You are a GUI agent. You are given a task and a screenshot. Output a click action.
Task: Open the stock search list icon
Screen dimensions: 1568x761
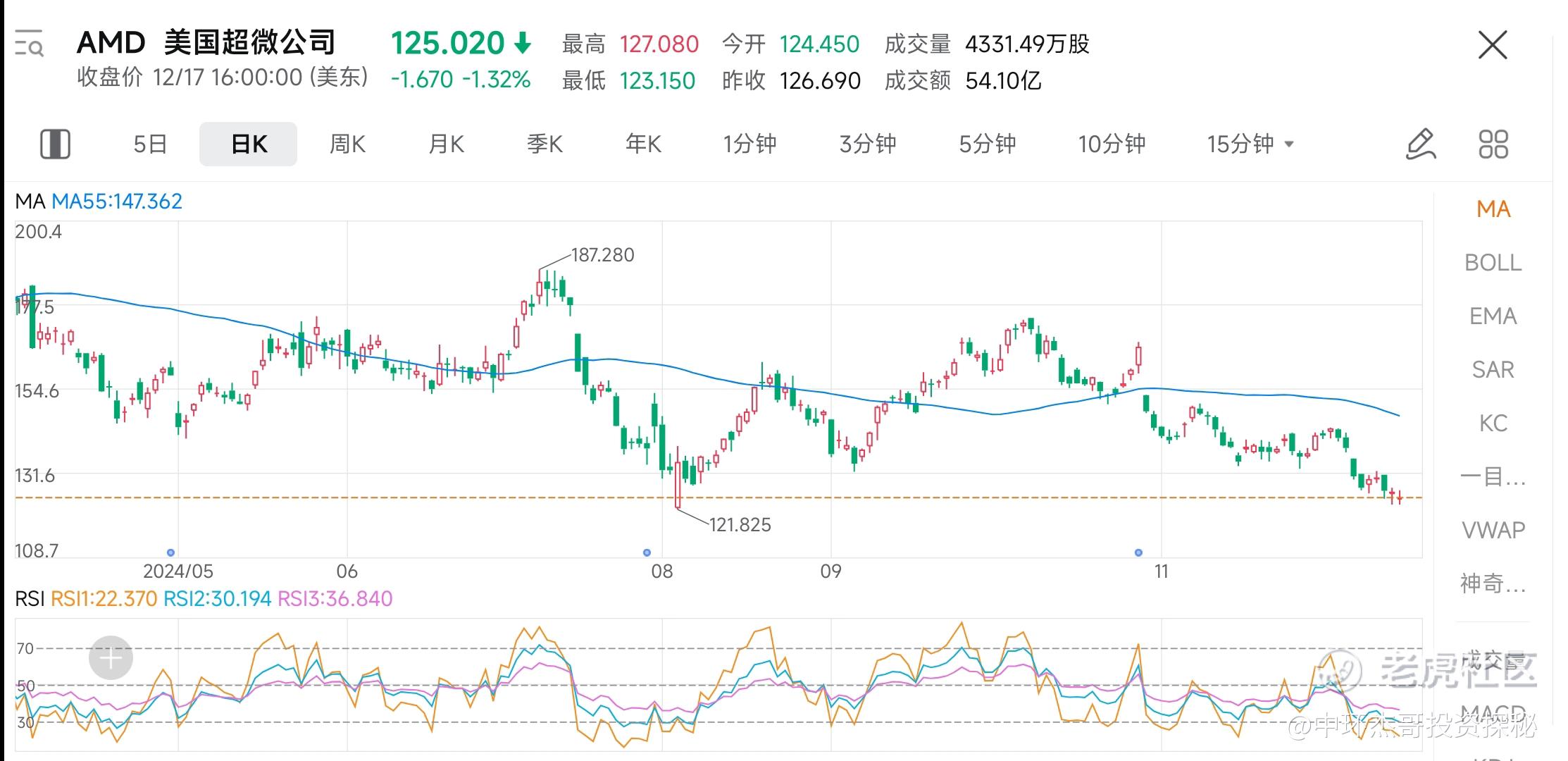point(29,43)
